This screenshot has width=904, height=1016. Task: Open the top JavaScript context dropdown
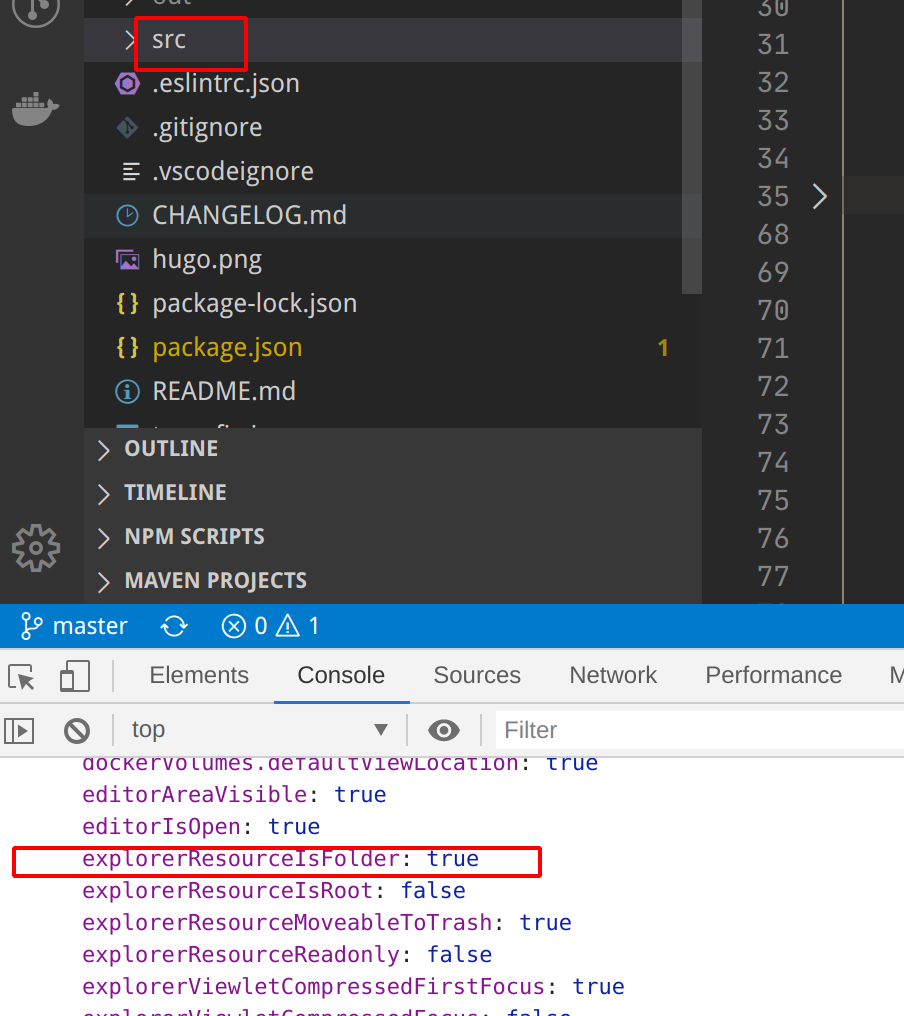coord(259,730)
